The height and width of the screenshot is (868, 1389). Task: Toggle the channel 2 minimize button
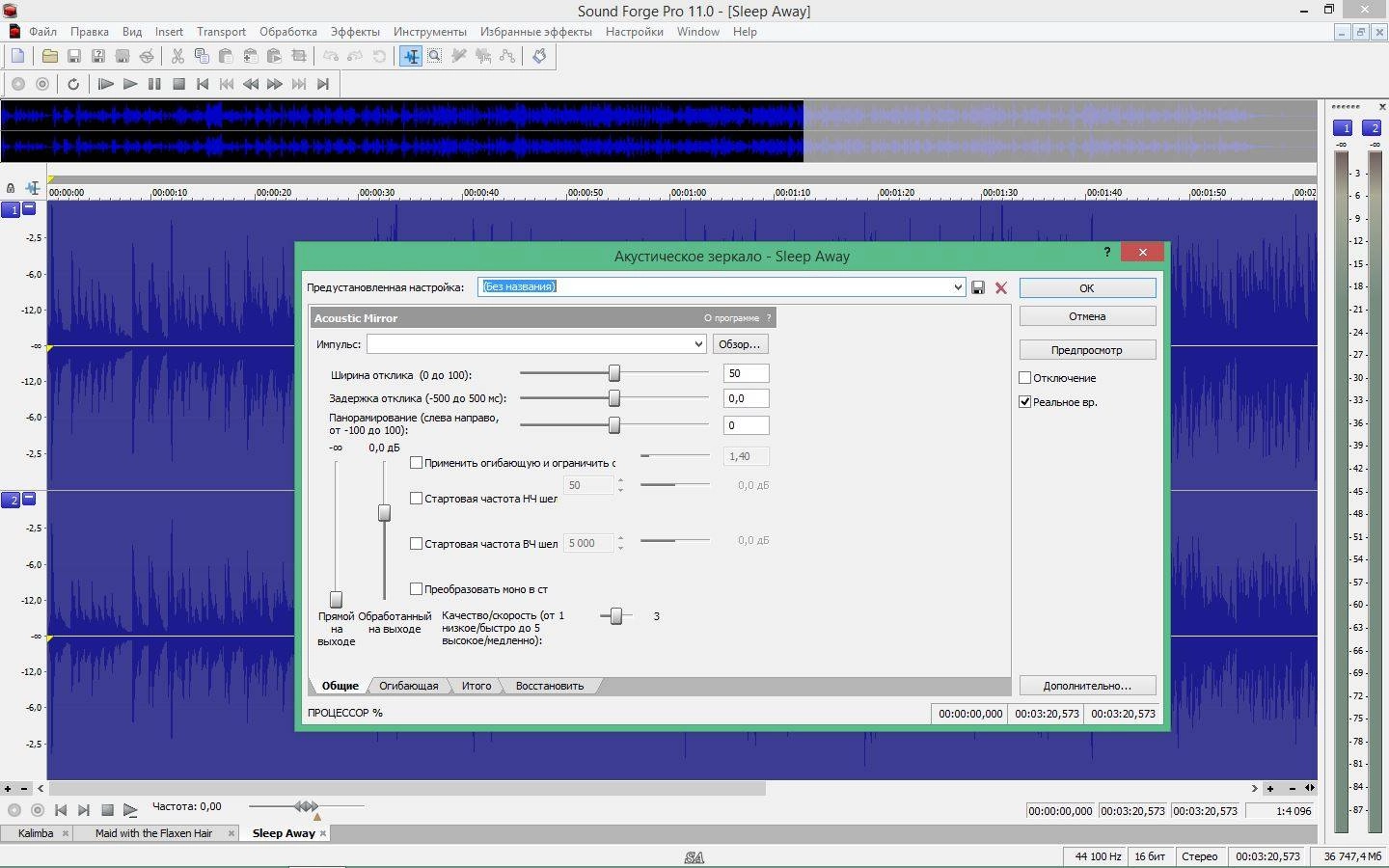(x=29, y=498)
